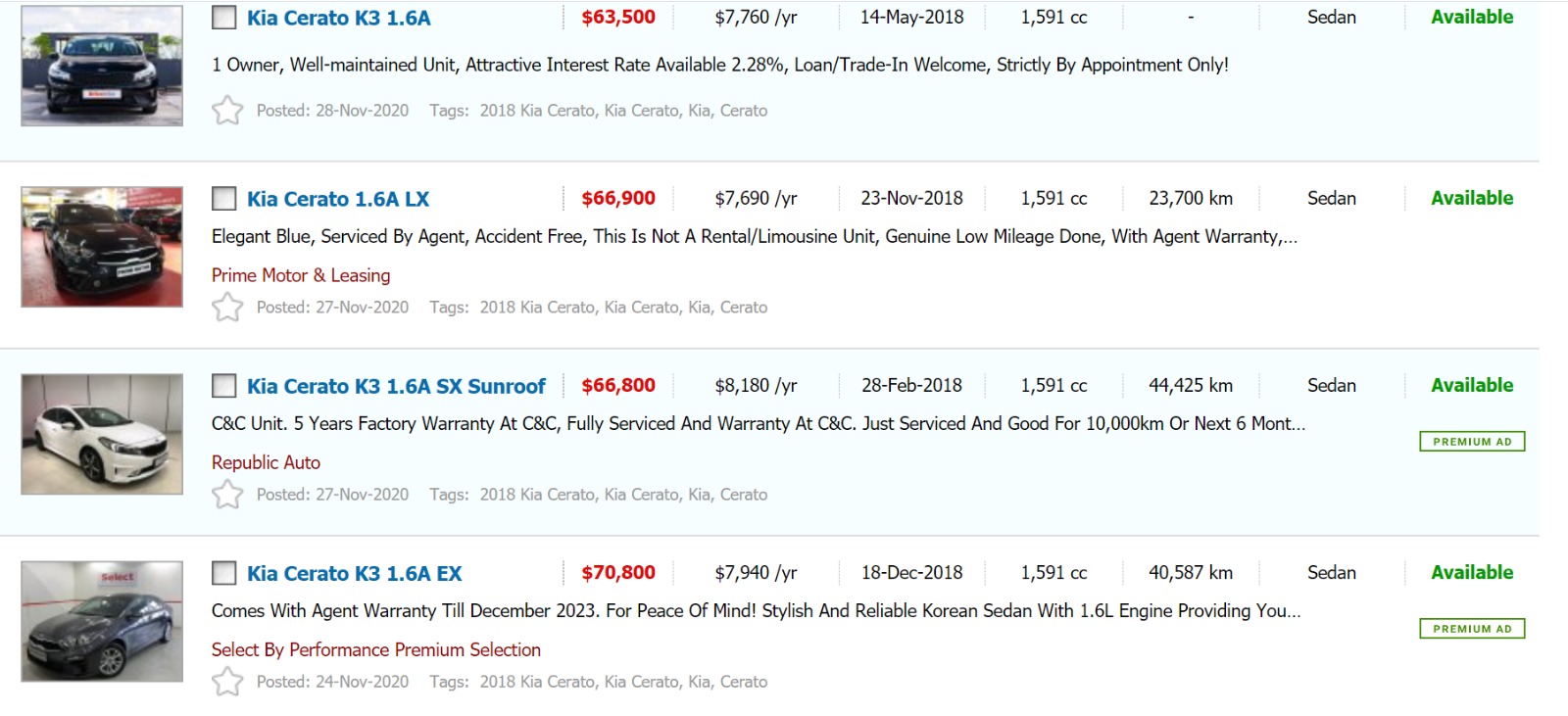Screen dimensions: 1568x716
Task: Enable checkbox for Kia Cerato K3 1.6A EX
Action: [224, 573]
